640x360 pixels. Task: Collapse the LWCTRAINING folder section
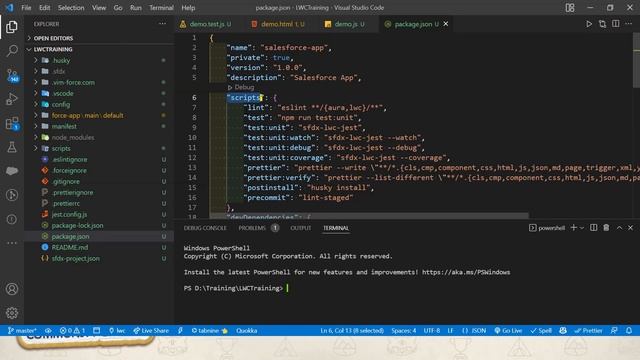(x=53, y=49)
